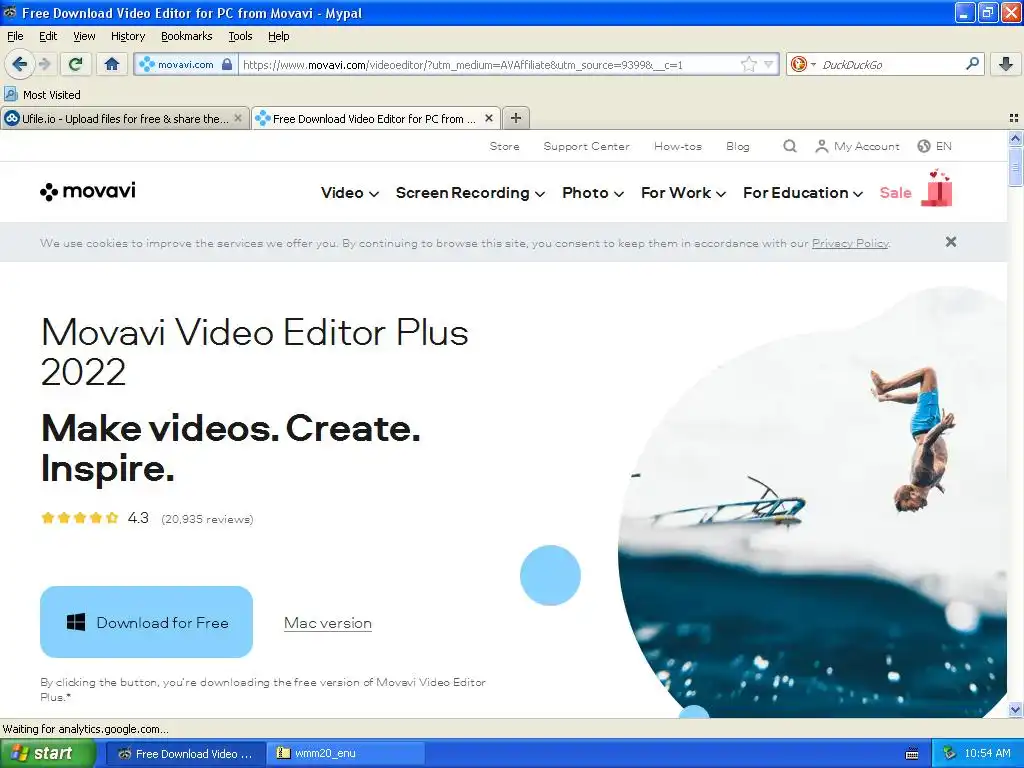Expand the For Work navigation dropdown
The width and height of the screenshot is (1024, 768).
click(x=683, y=193)
